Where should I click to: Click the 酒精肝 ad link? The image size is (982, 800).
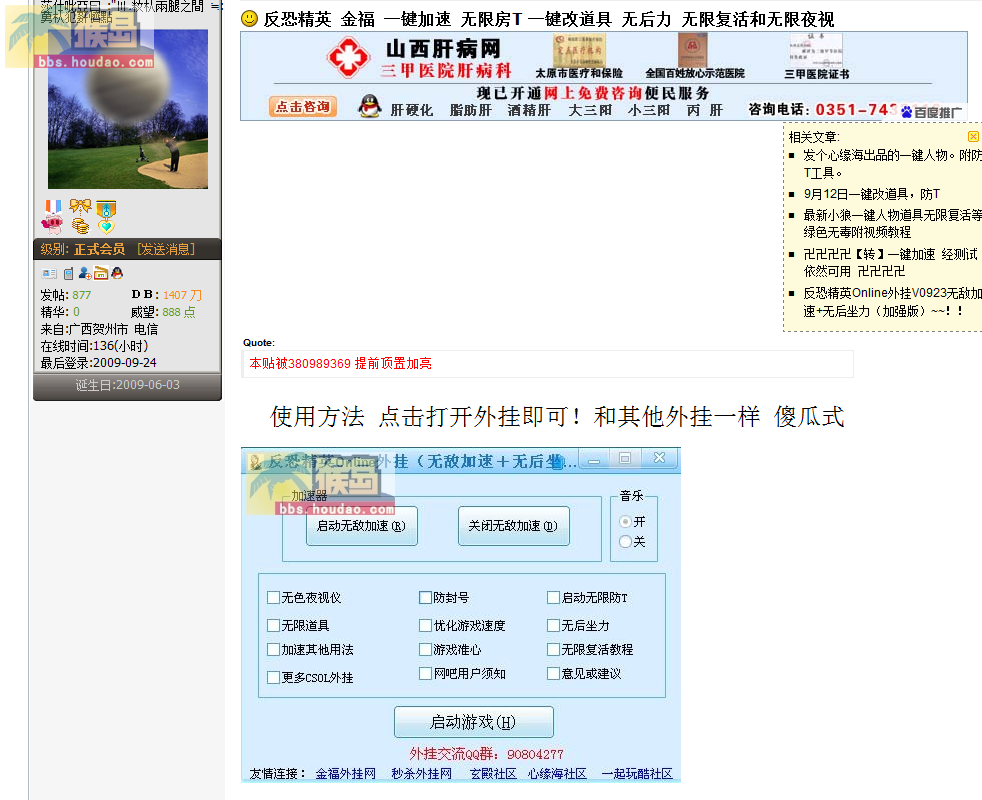[x=529, y=110]
